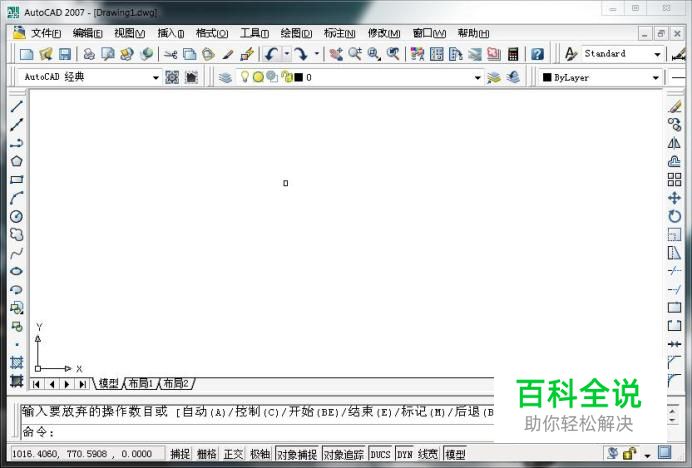Click the Redo arrow icon
The width and height of the screenshot is (692, 468).
[301, 54]
